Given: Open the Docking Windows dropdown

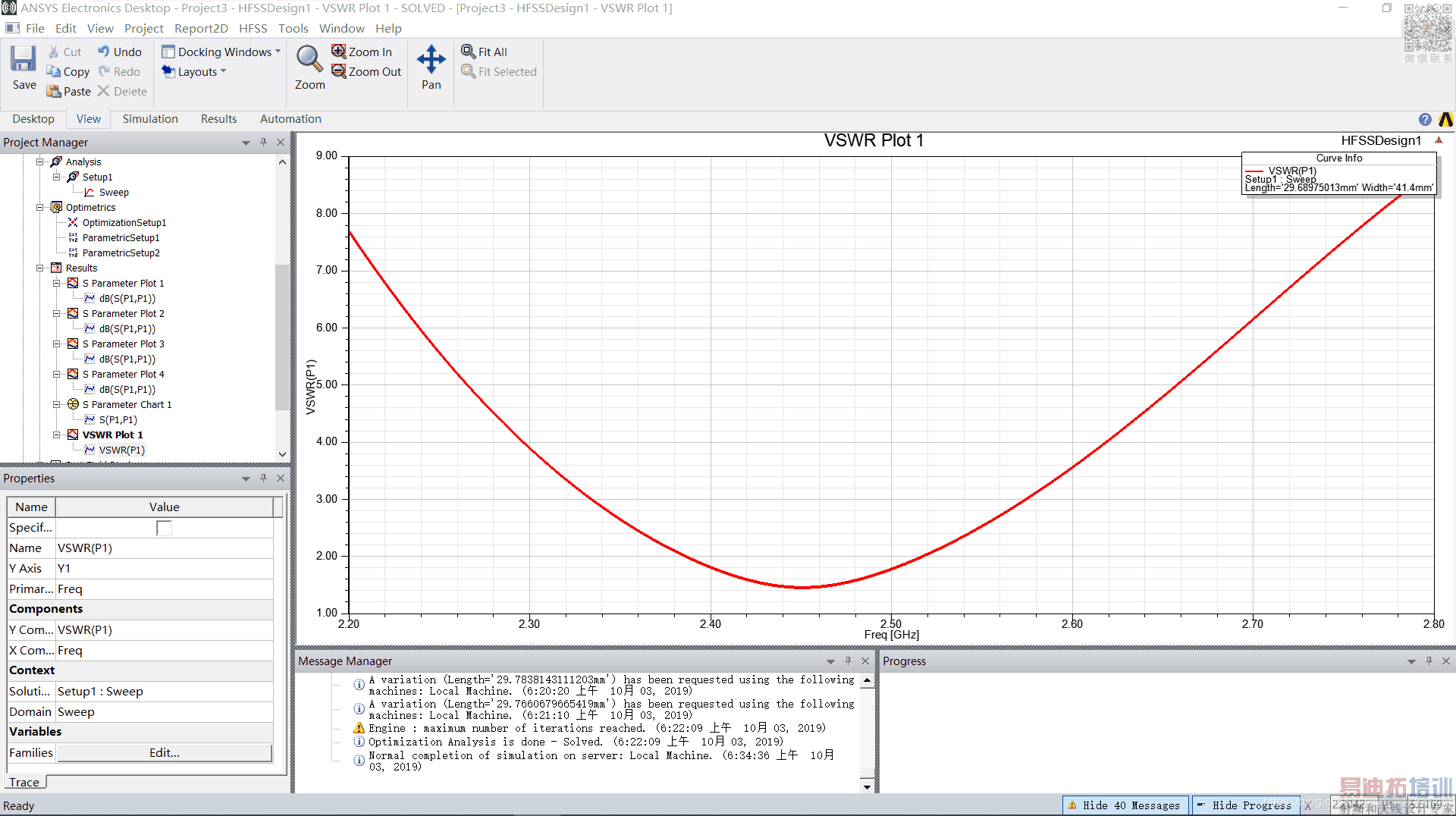Looking at the screenshot, I should (x=221, y=52).
